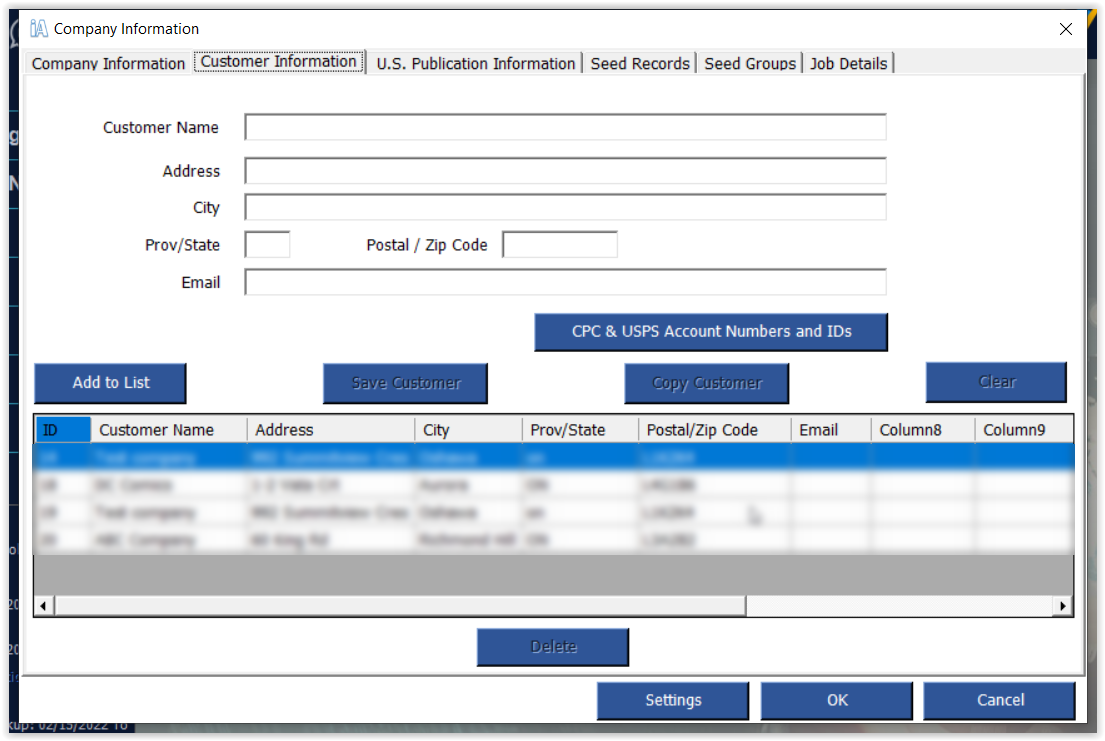Click the Email input field
1105x741 pixels.
coord(565,282)
